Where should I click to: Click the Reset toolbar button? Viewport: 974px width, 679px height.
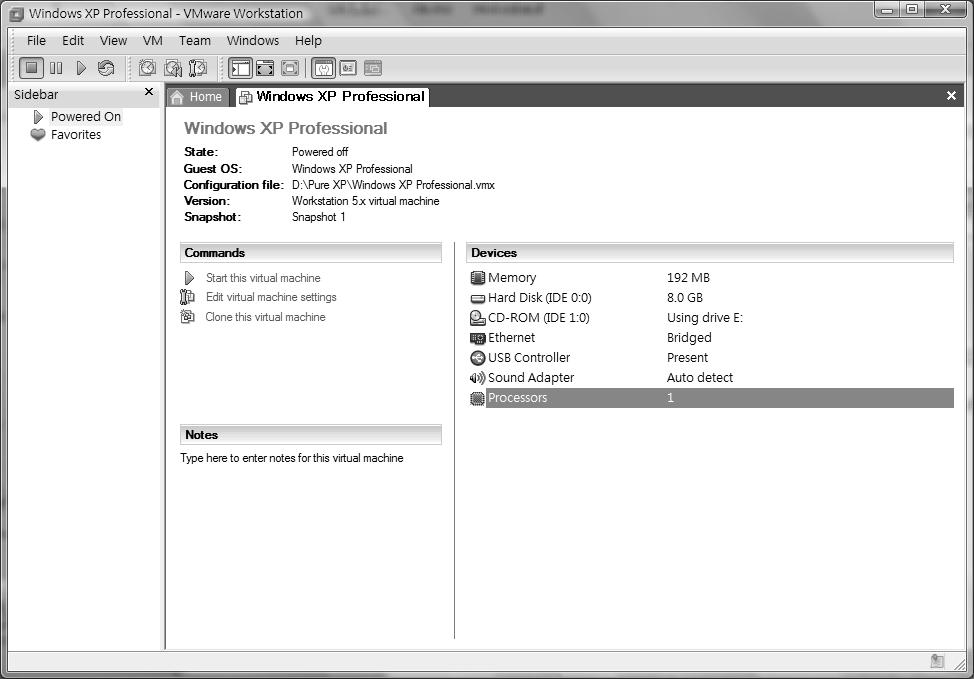[106, 68]
